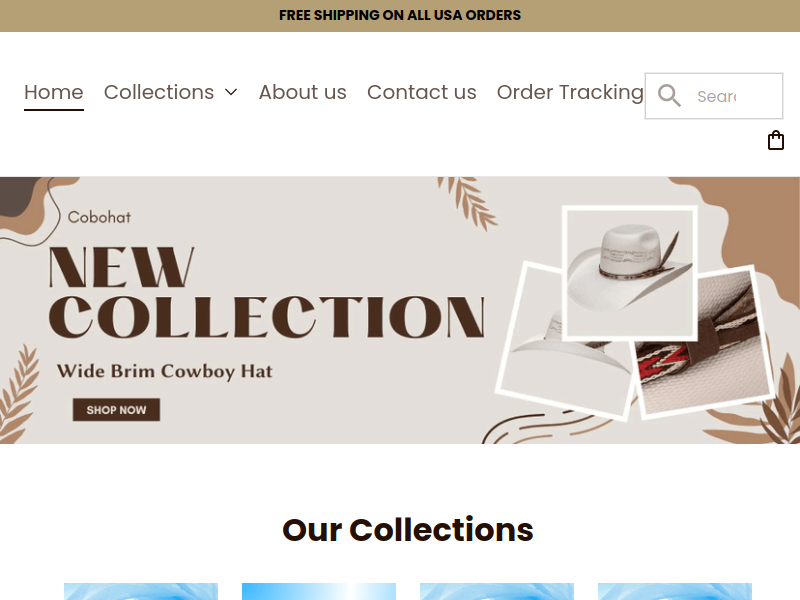
Task: Open the shopping bag cart icon
Action: 776,140
